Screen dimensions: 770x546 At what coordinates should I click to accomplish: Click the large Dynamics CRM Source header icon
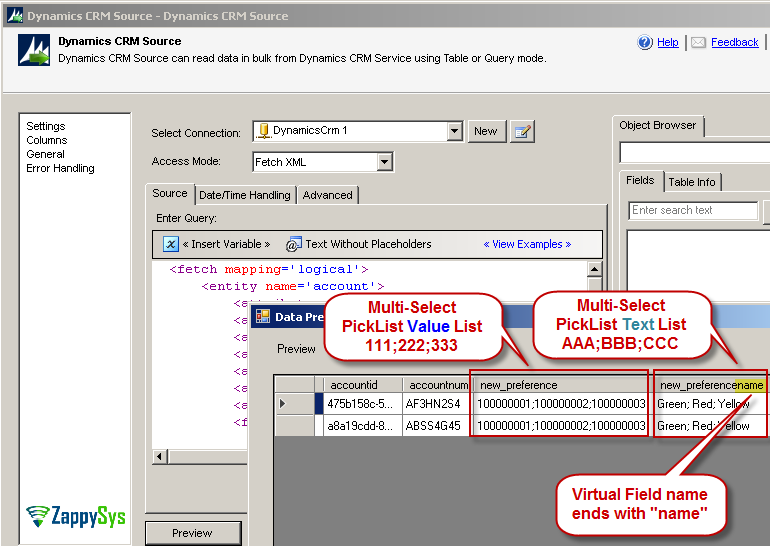(34, 50)
